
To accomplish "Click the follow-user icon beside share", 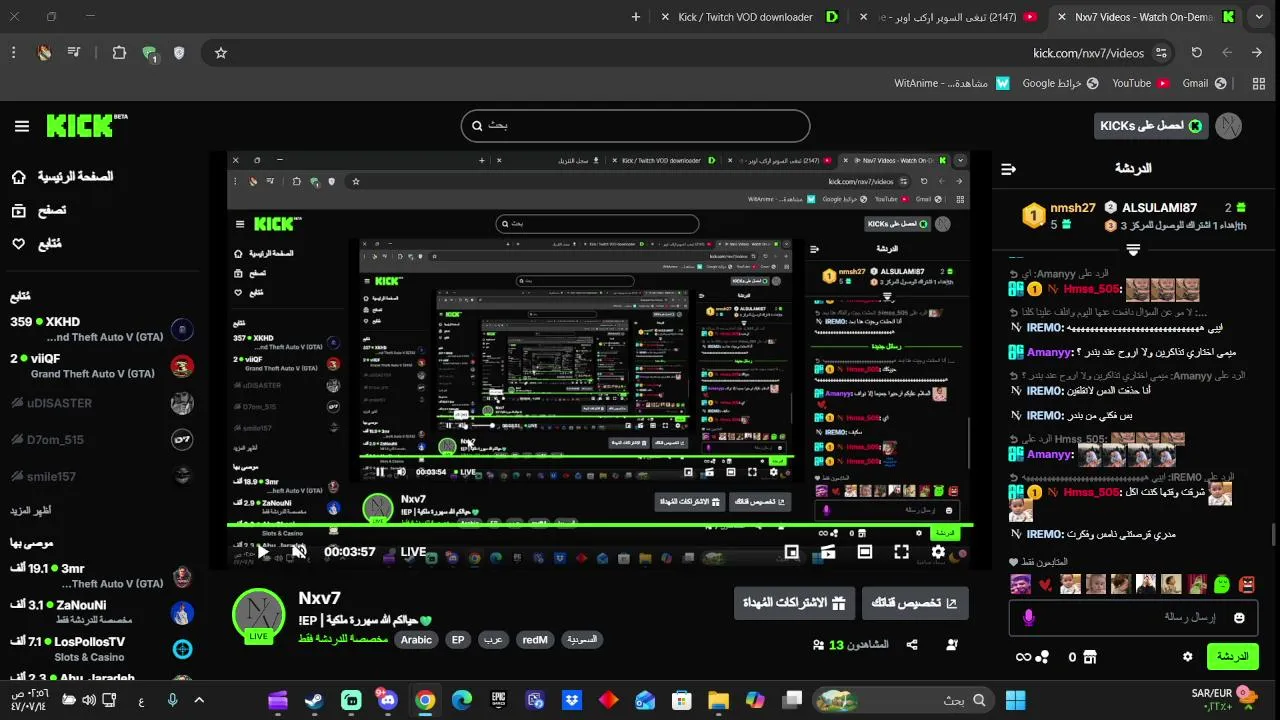I will (952, 645).
